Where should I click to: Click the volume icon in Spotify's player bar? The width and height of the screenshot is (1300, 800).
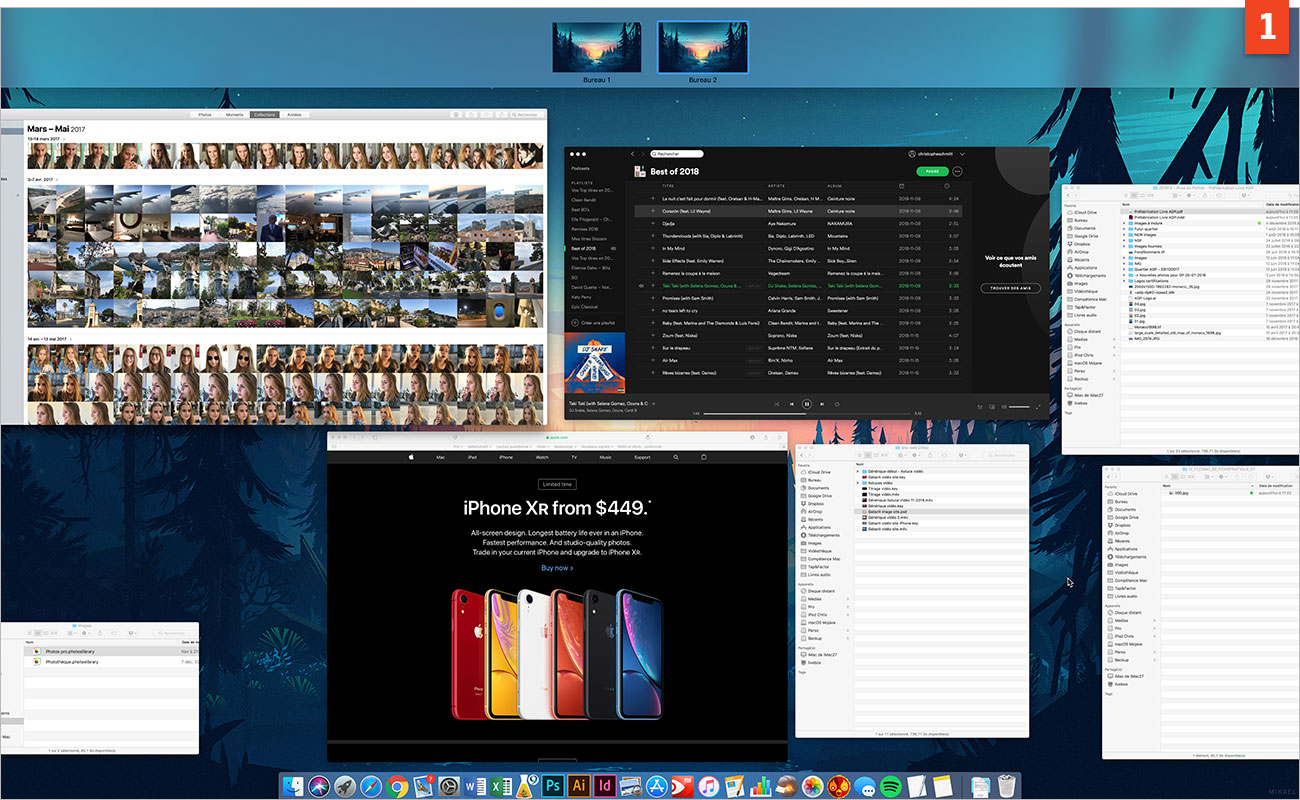coord(1002,406)
